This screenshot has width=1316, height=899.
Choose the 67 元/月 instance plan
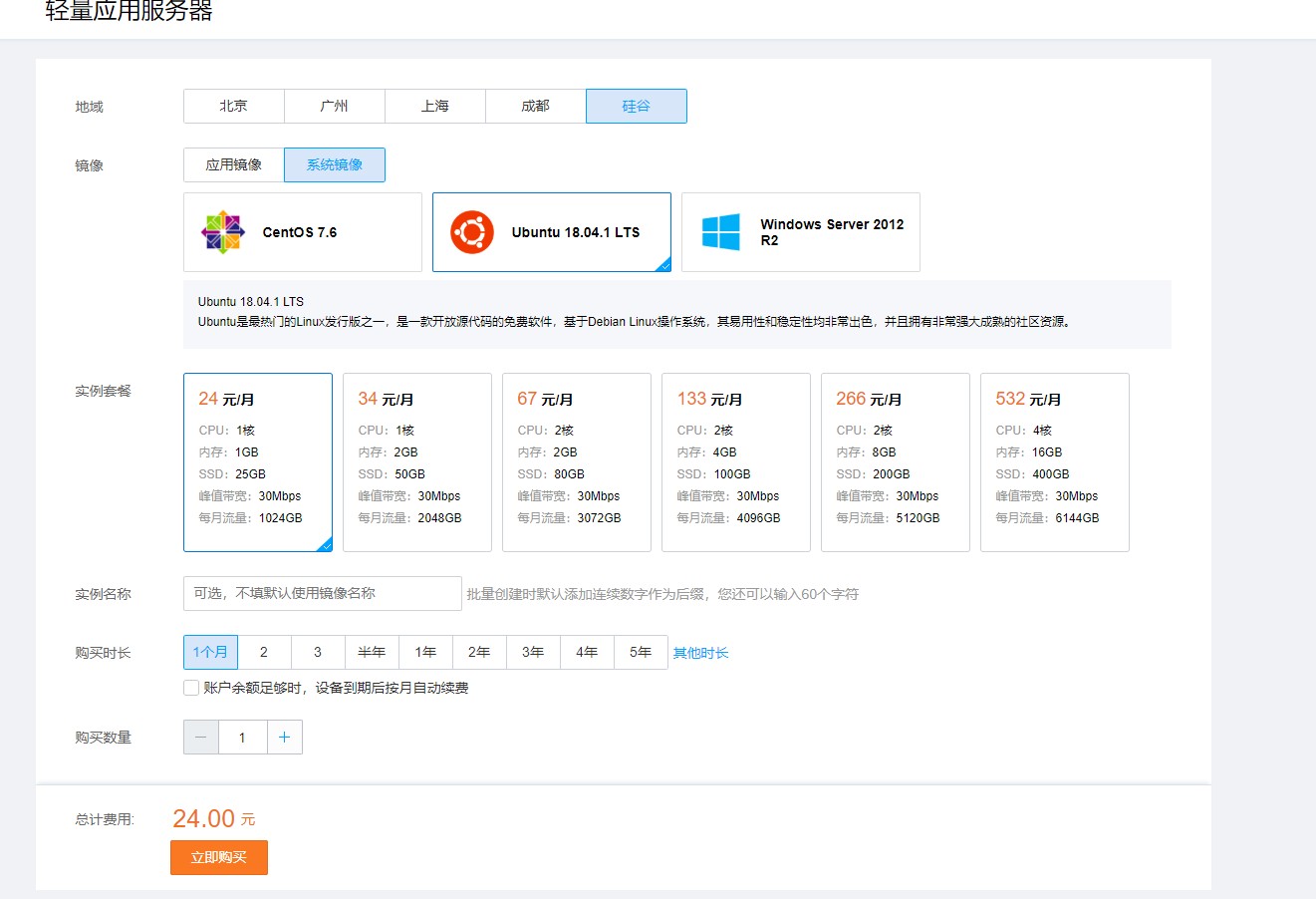[576, 461]
